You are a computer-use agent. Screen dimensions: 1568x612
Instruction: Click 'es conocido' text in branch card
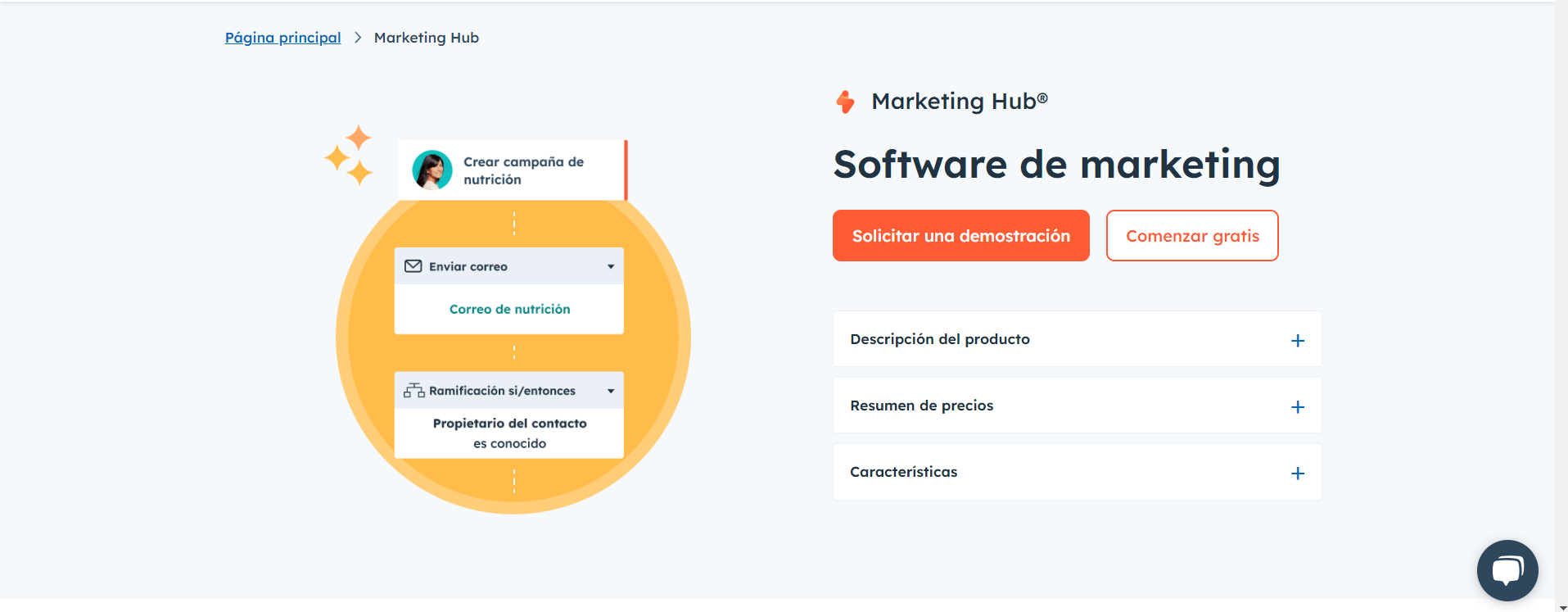(510, 443)
